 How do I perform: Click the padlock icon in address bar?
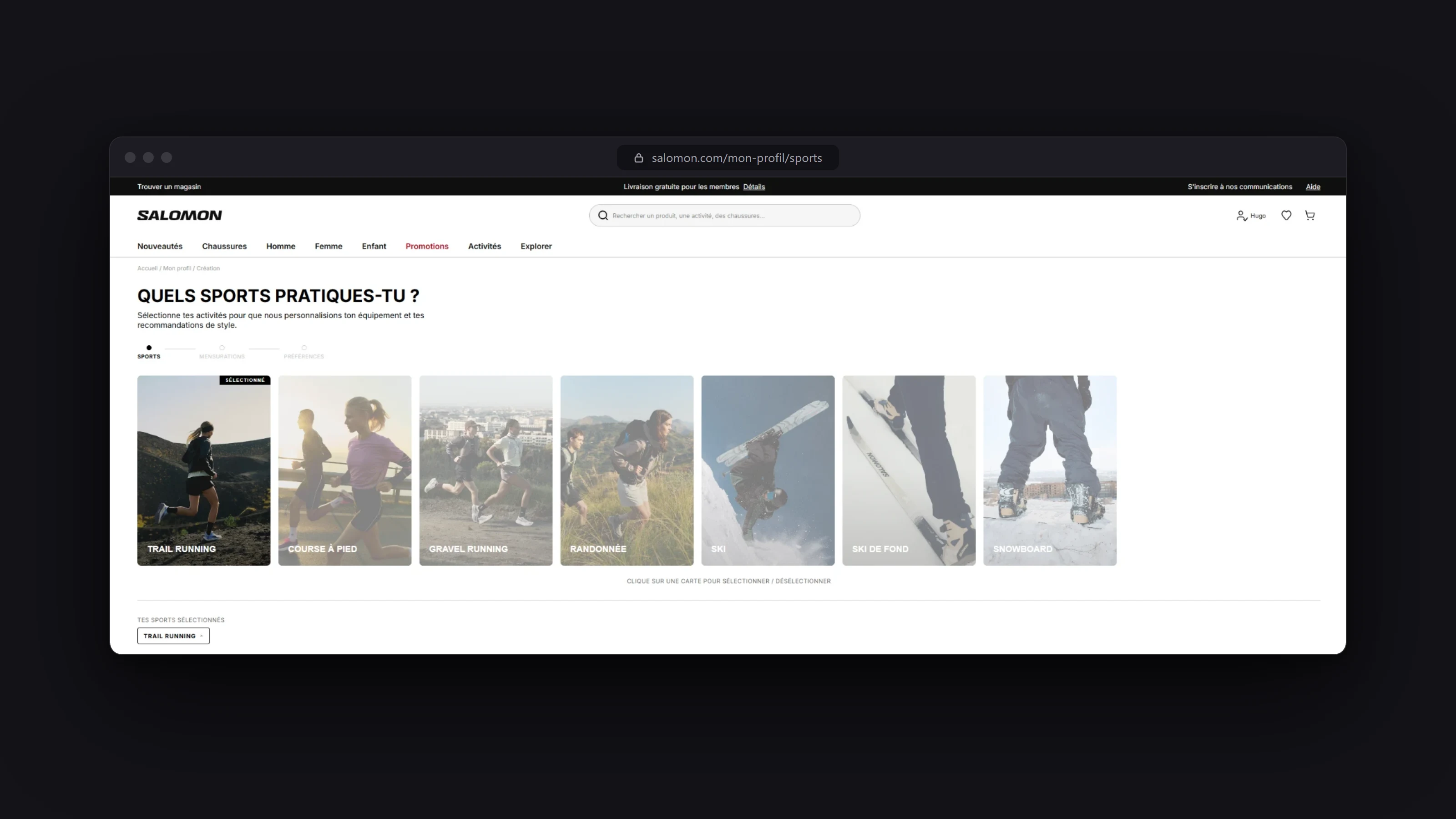[x=639, y=158]
